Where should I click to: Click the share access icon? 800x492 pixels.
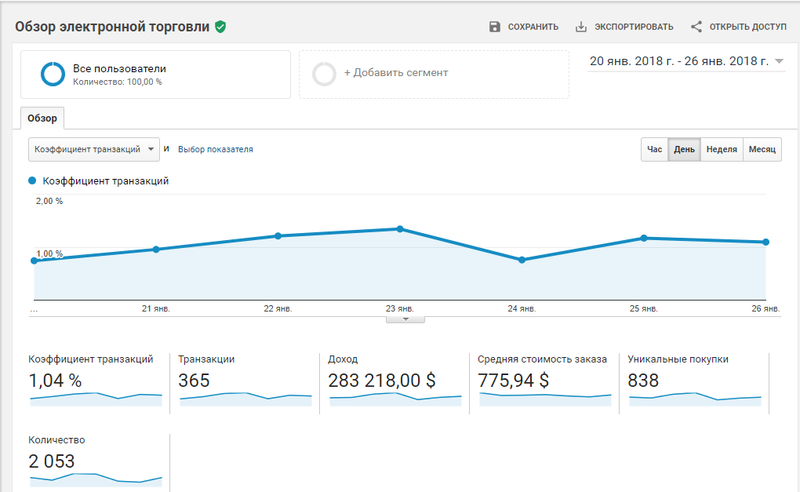pos(696,27)
